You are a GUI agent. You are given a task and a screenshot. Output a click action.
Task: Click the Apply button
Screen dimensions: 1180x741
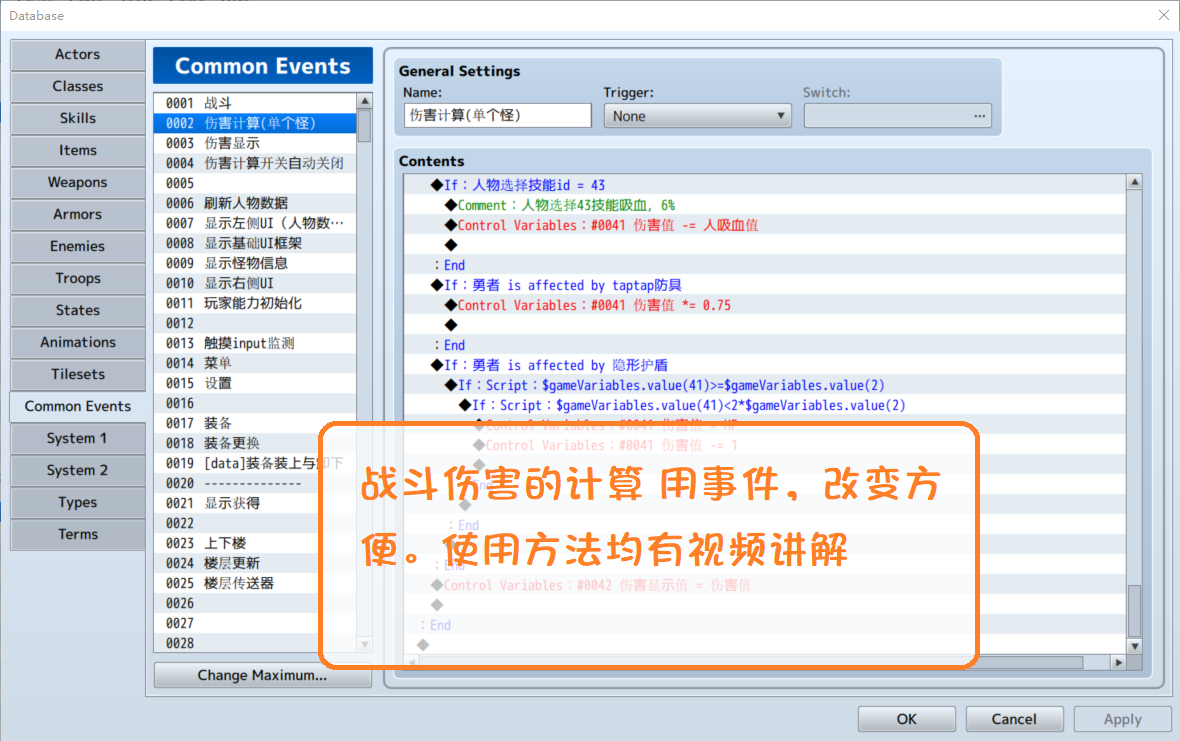coord(1123,719)
